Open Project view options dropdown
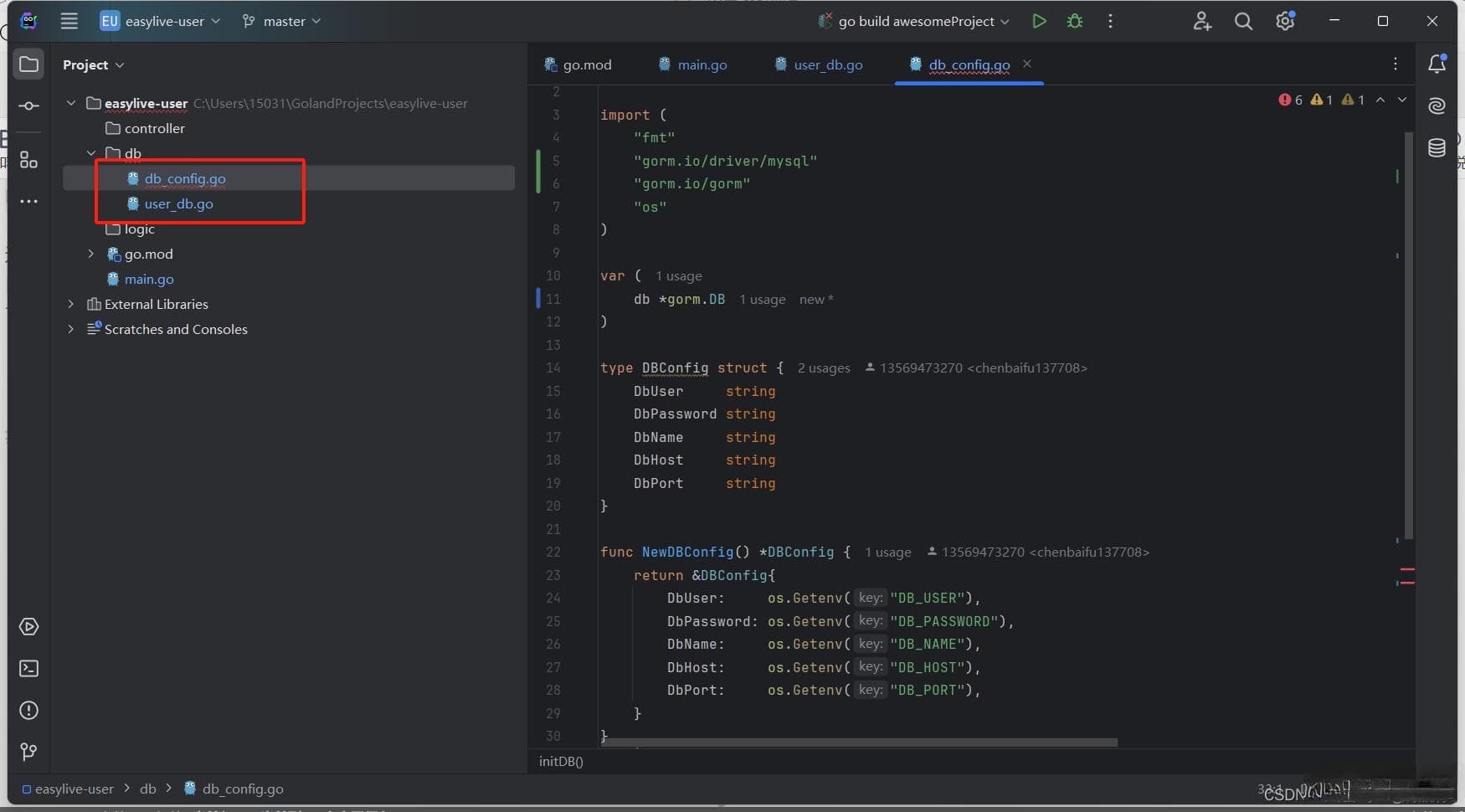1465x812 pixels. click(93, 64)
